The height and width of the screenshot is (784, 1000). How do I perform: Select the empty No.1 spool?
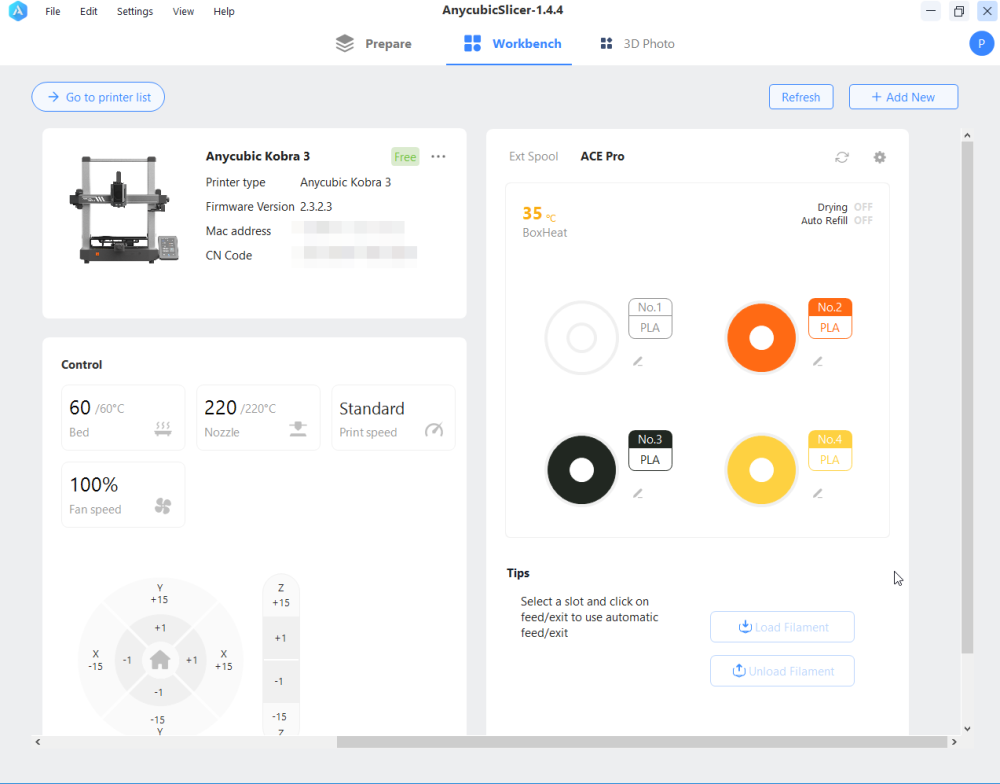(x=582, y=337)
